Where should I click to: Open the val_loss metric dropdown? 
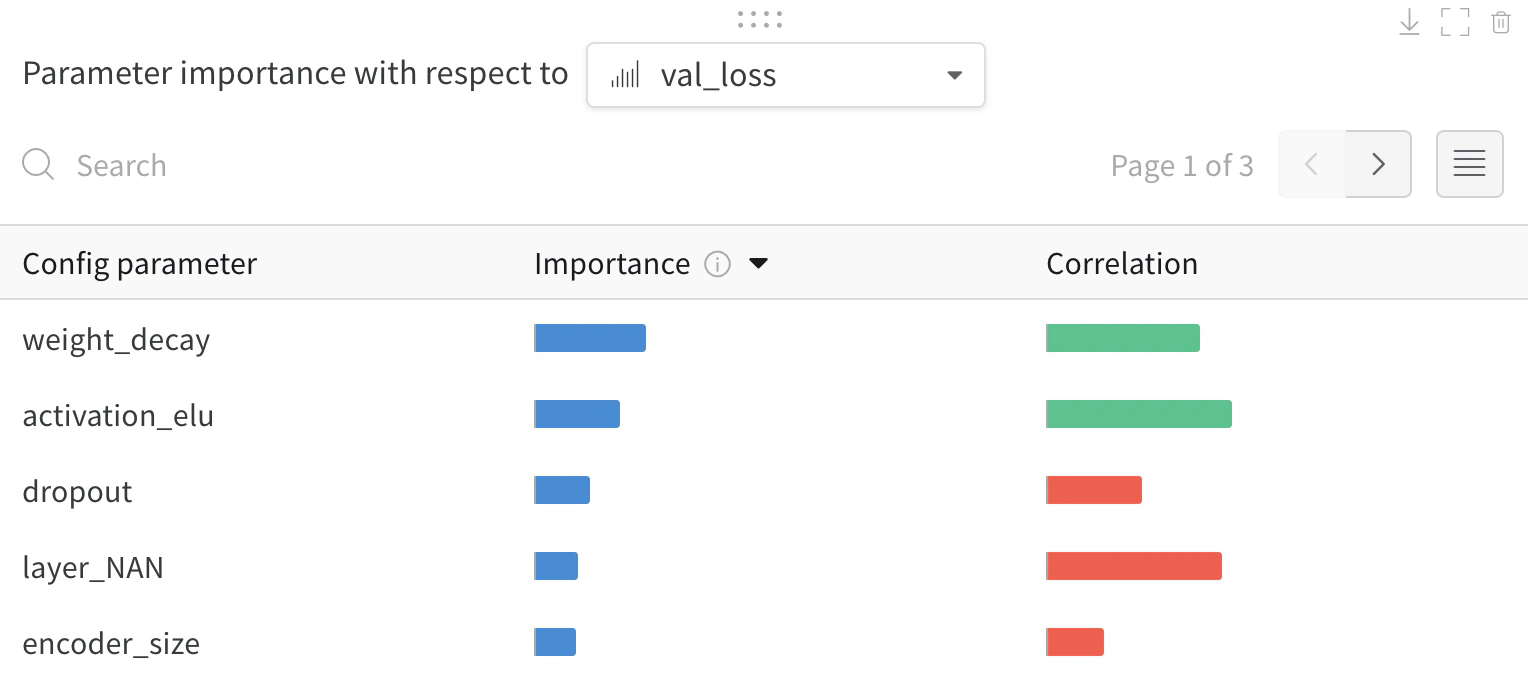785,74
